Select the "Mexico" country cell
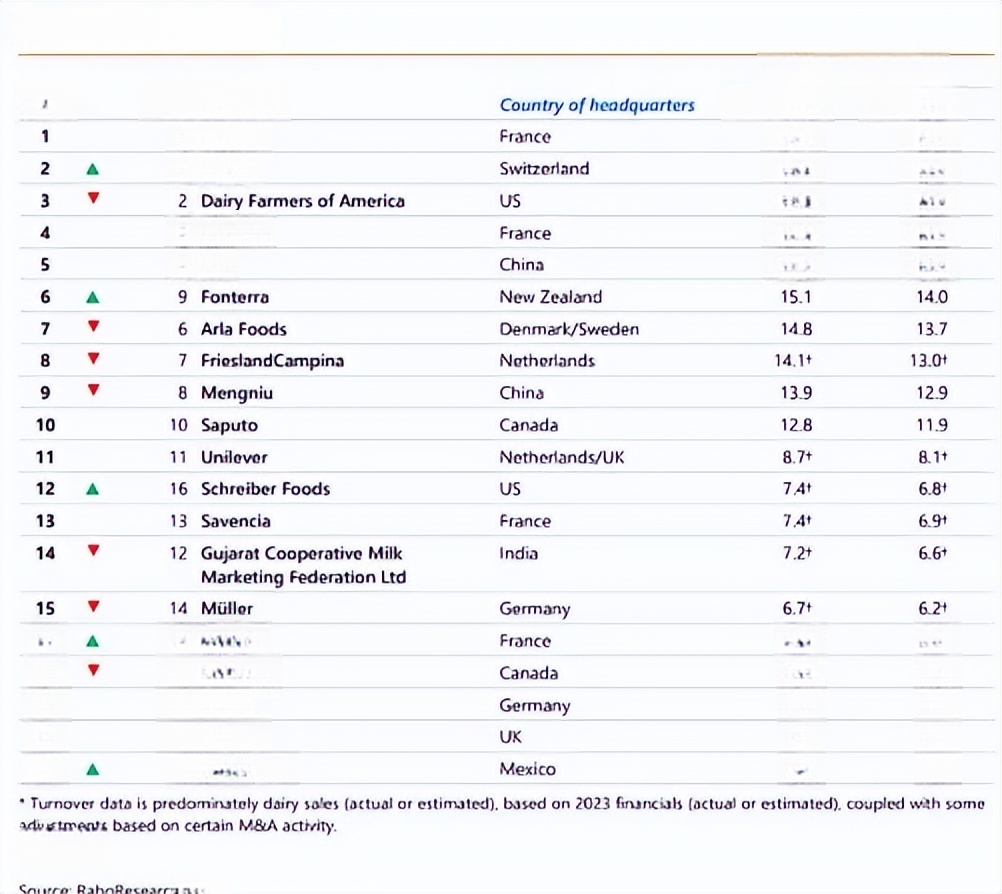Viewport: 1002px width, 894px height. click(x=528, y=769)
